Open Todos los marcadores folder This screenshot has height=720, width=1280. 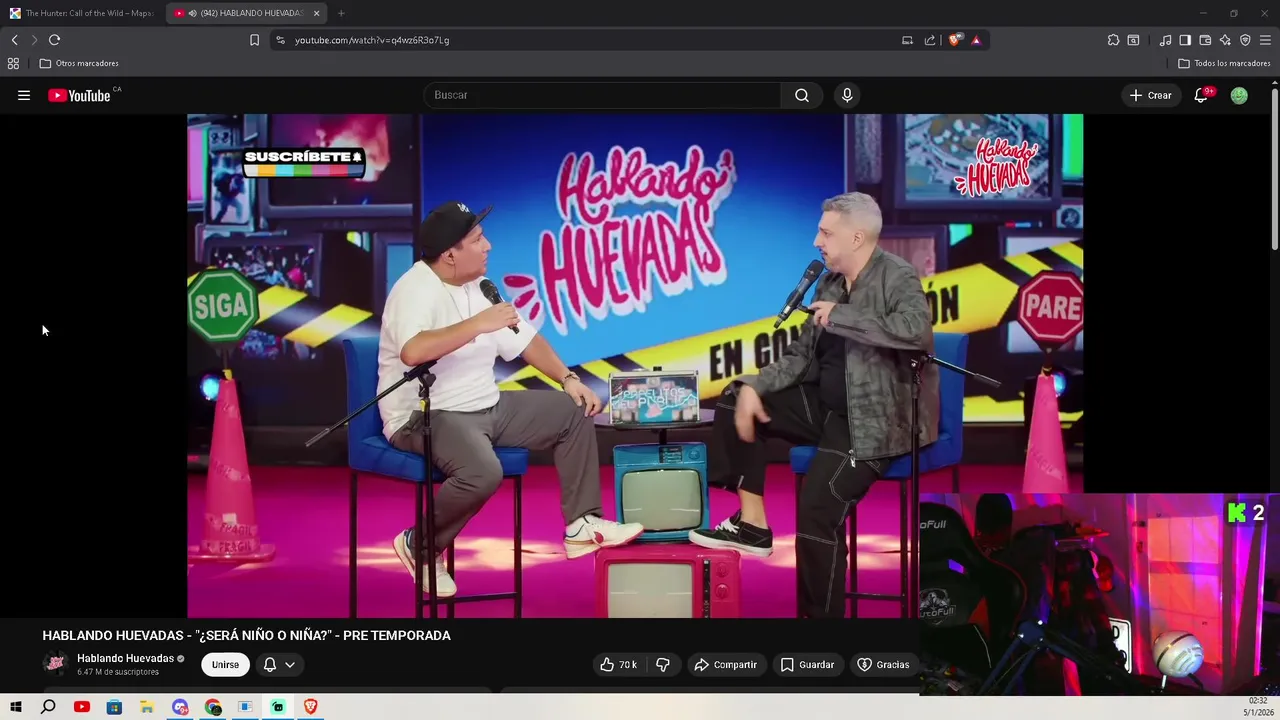[x=1224, y=63]
